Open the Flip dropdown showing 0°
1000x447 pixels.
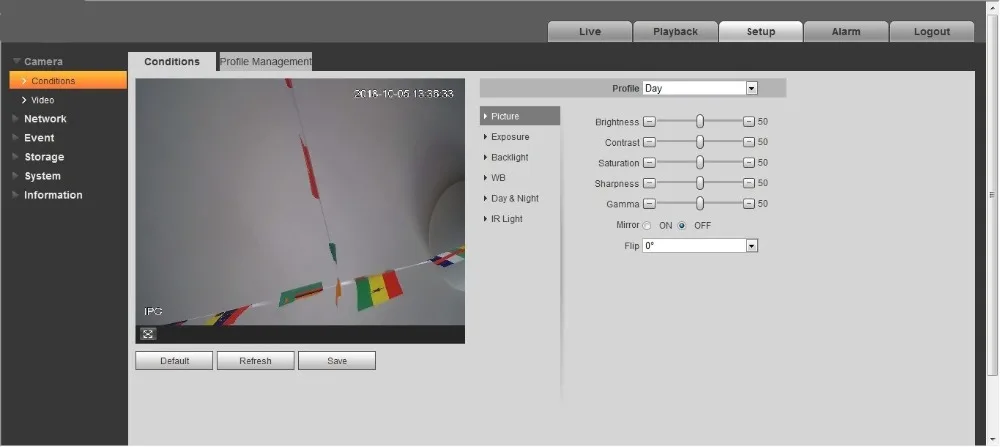tap(700, 245)
